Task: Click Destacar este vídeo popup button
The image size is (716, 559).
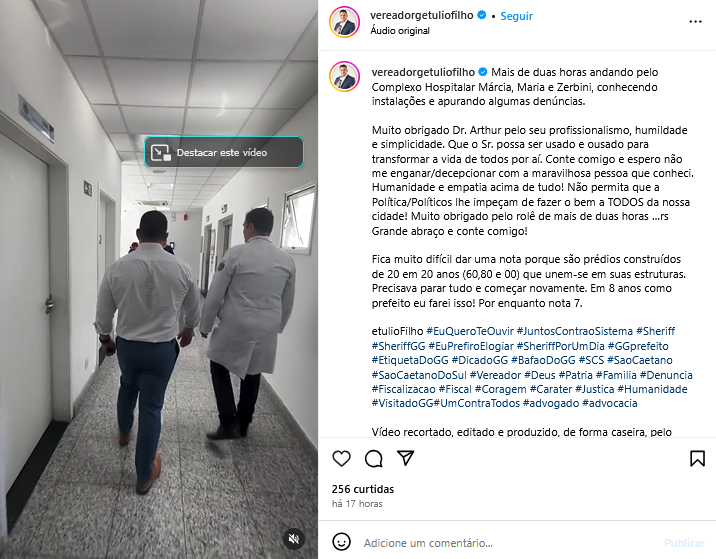Action: [x=224, y=152]
